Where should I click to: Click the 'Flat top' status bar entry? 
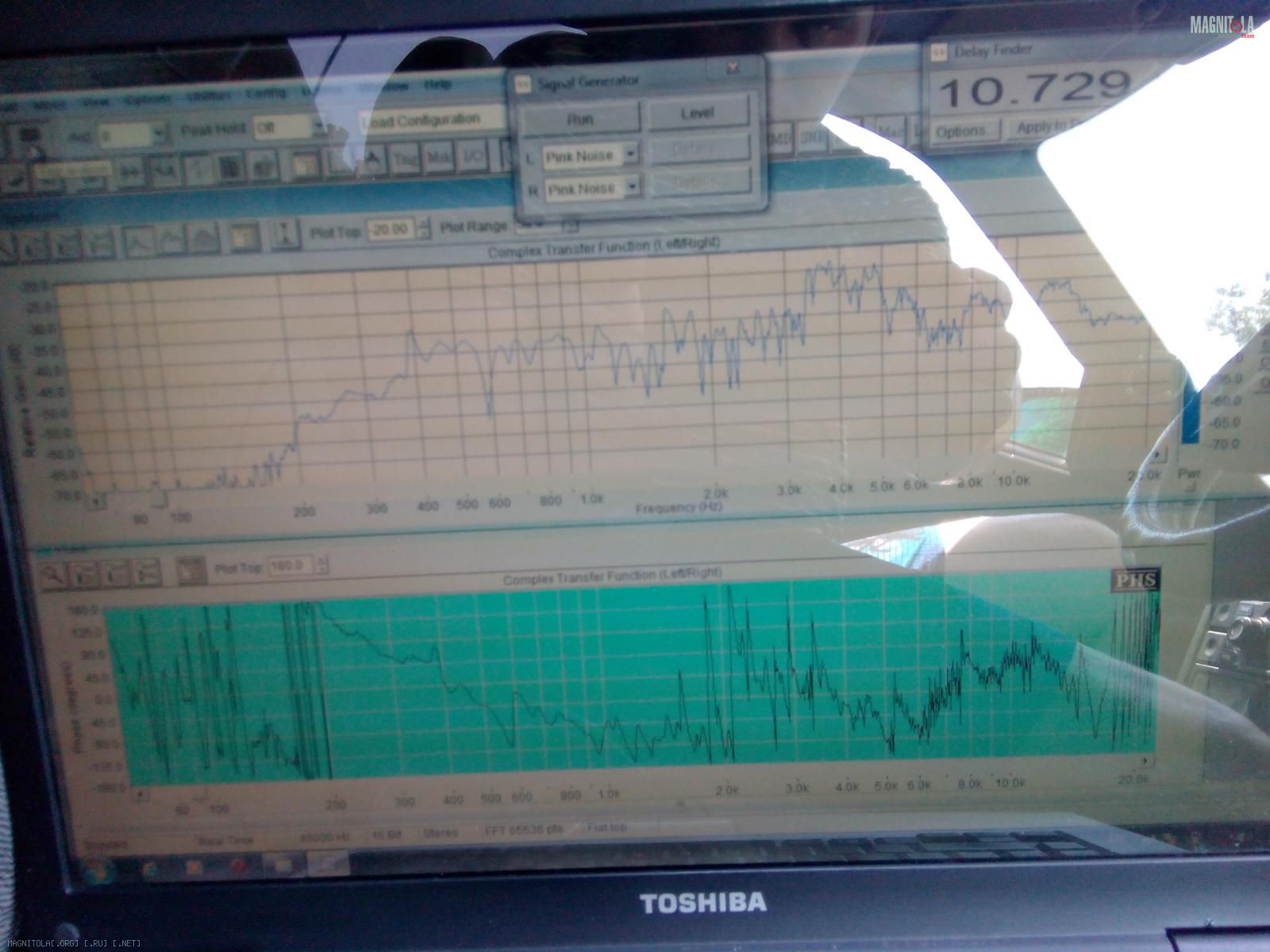coord(606,827)
